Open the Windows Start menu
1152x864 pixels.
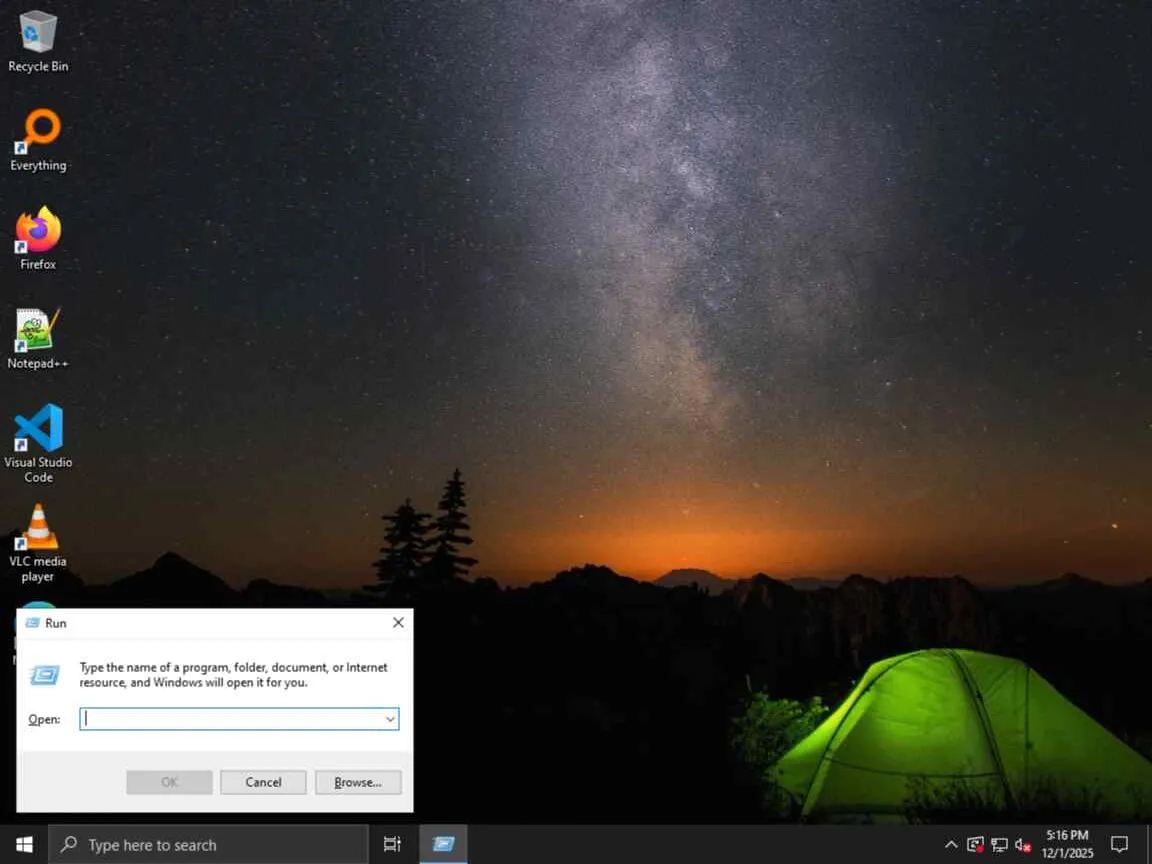point(24,845)
